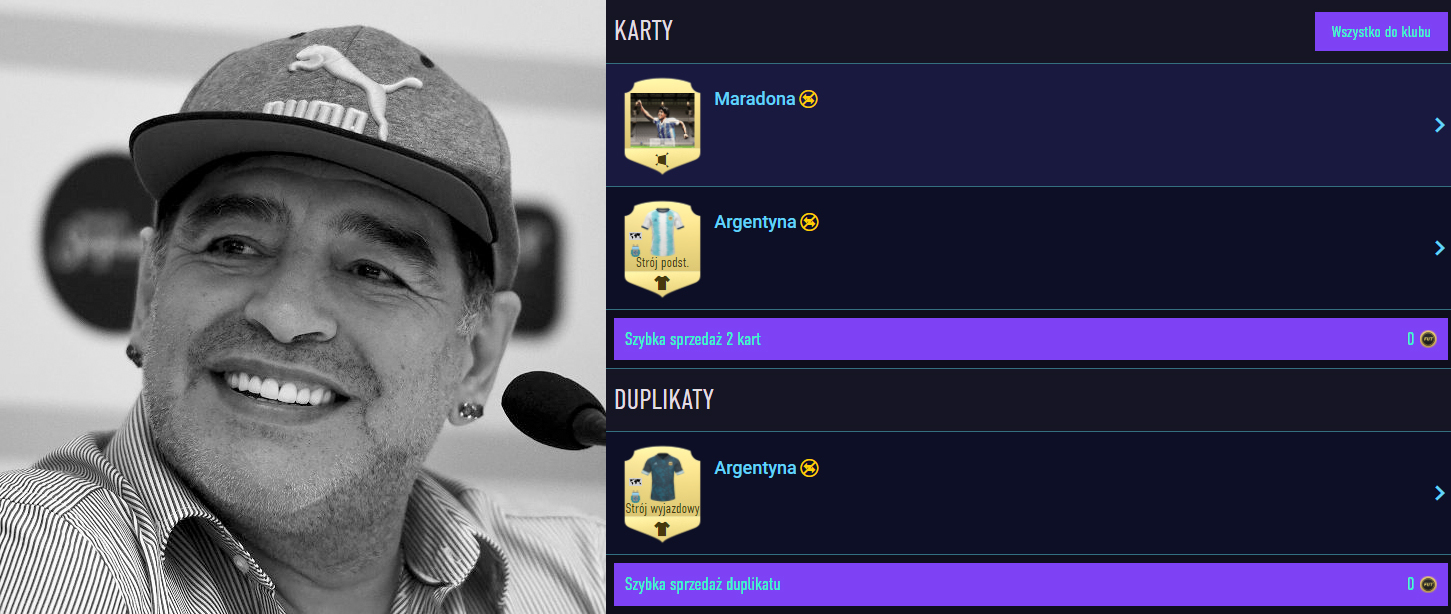Click the coin icon in Szybka sprzedaż 2 kart
1451x614 pixels.
tap(1428, 339)
